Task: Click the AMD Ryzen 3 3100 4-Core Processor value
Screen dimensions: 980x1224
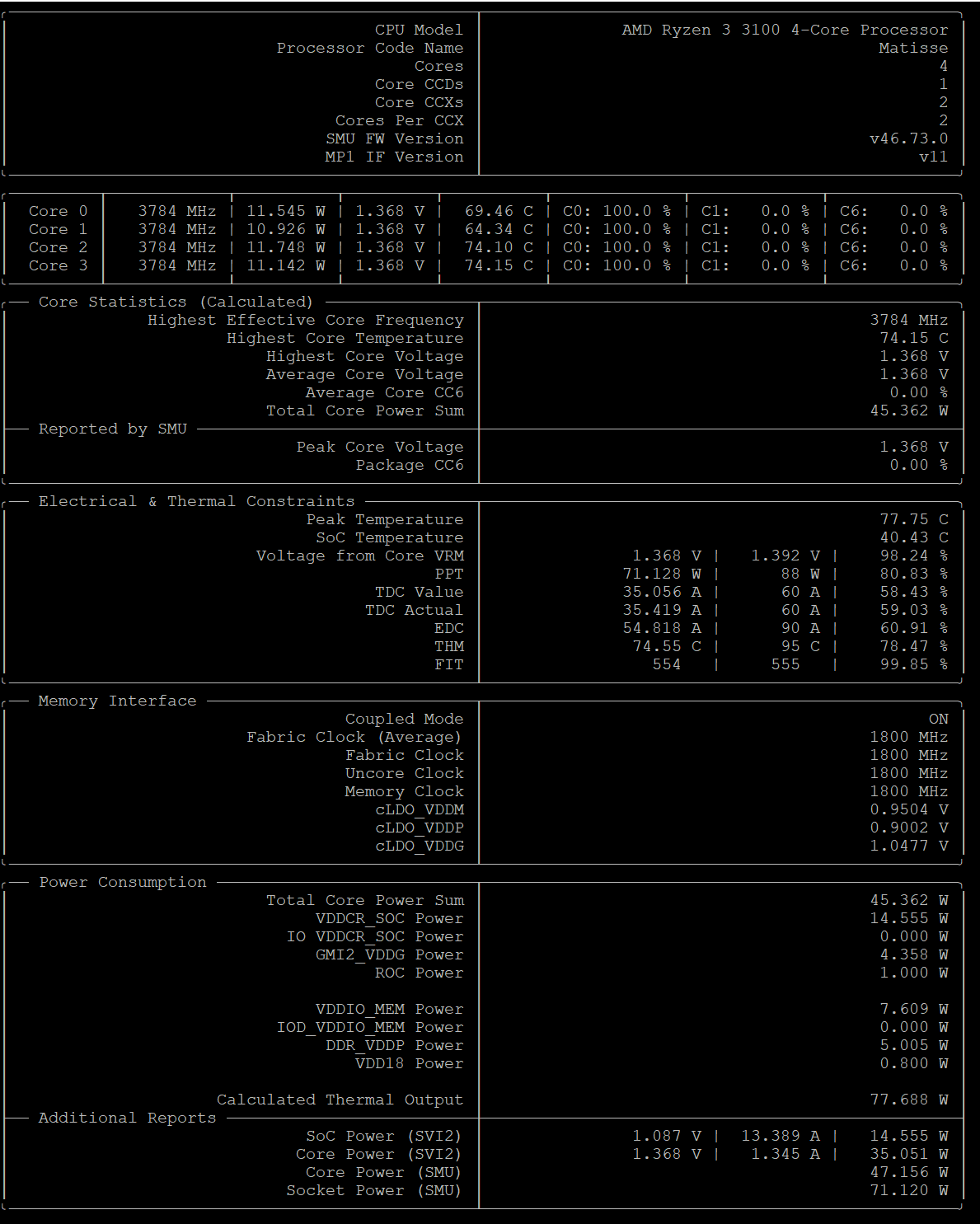Action: (785, 30)
